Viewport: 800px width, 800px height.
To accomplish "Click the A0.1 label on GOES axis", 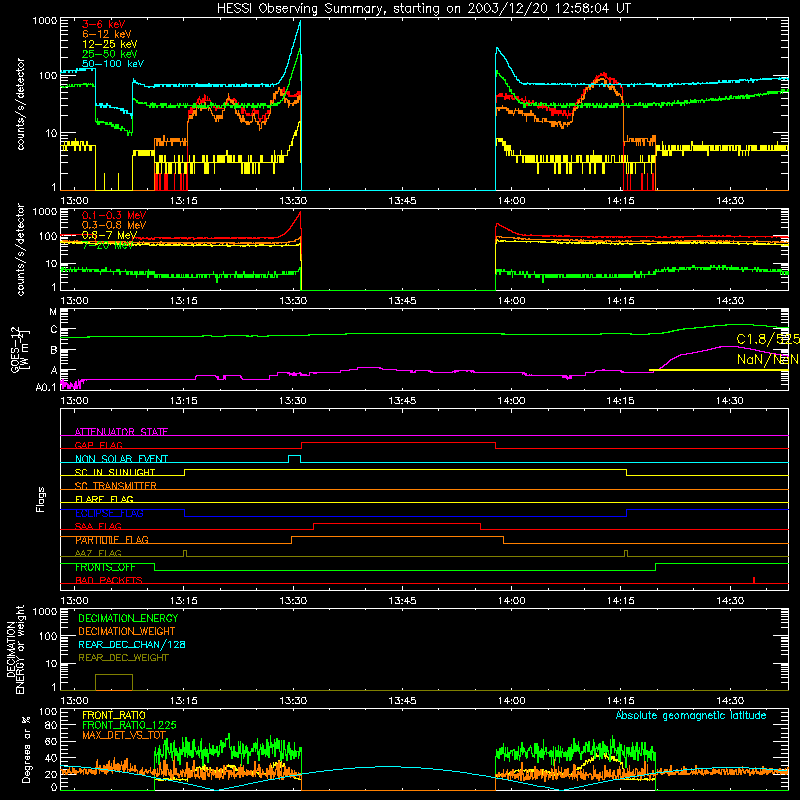I will pyautogui.click(x=46, y=387).
